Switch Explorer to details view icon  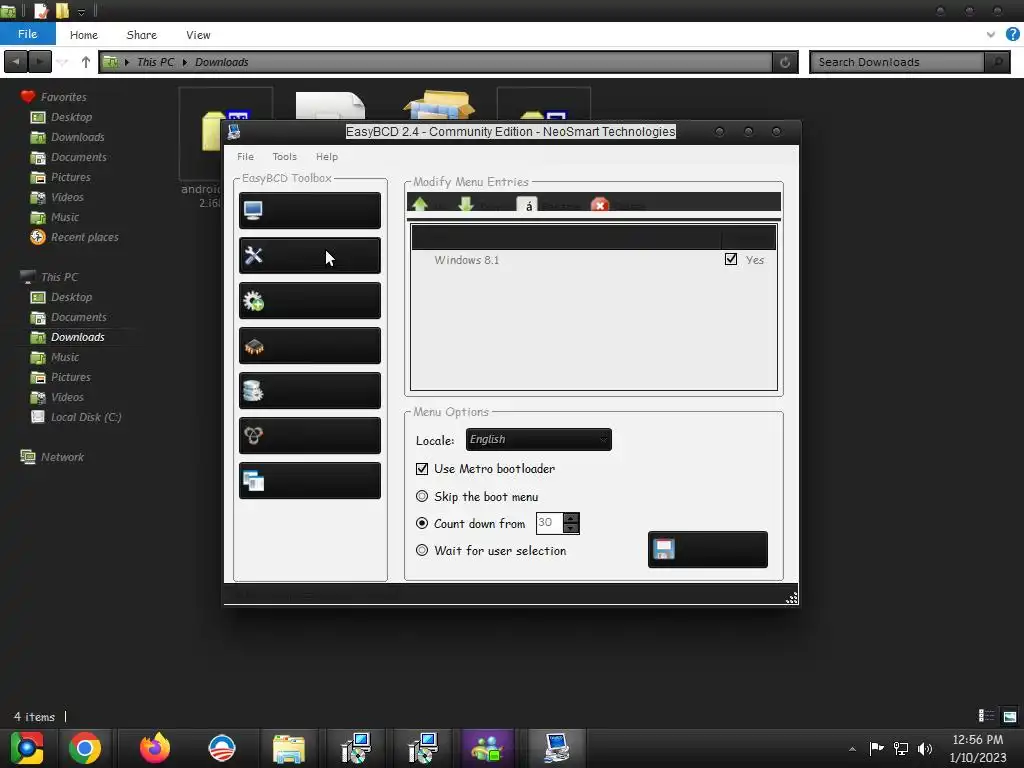(986, 716)
